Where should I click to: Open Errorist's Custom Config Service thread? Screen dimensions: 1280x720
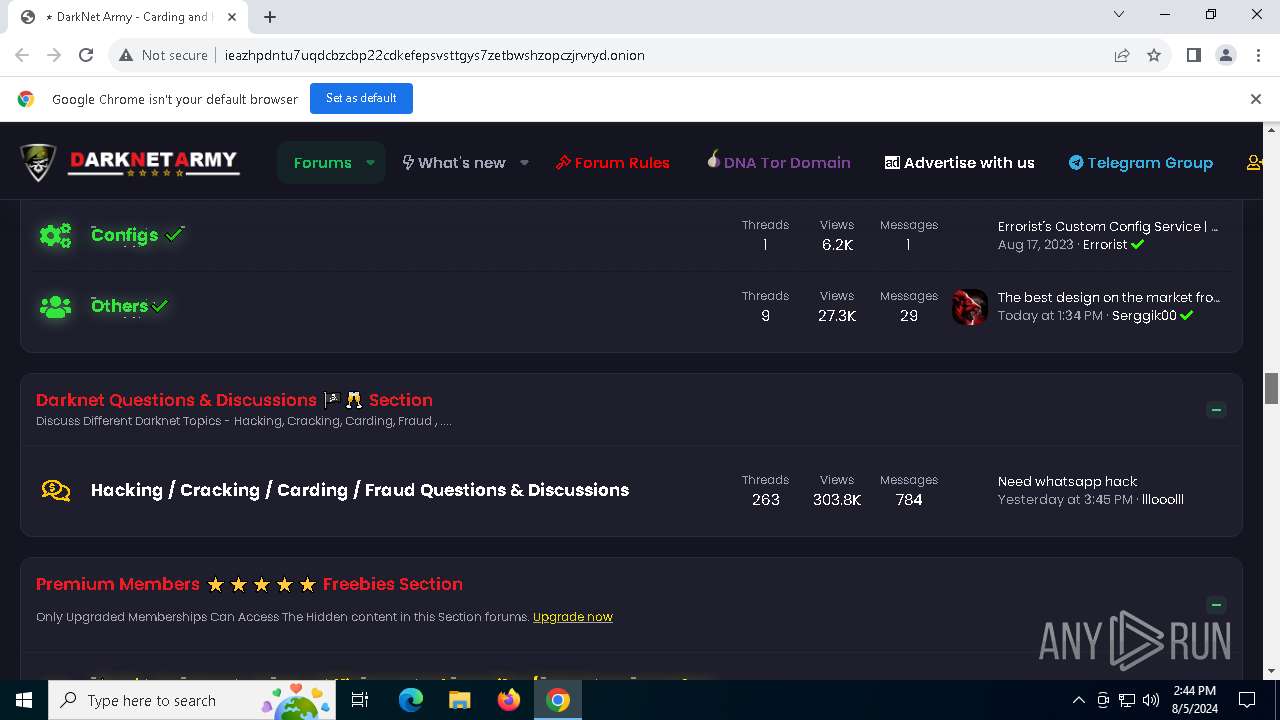click(x=1108, y=226)
